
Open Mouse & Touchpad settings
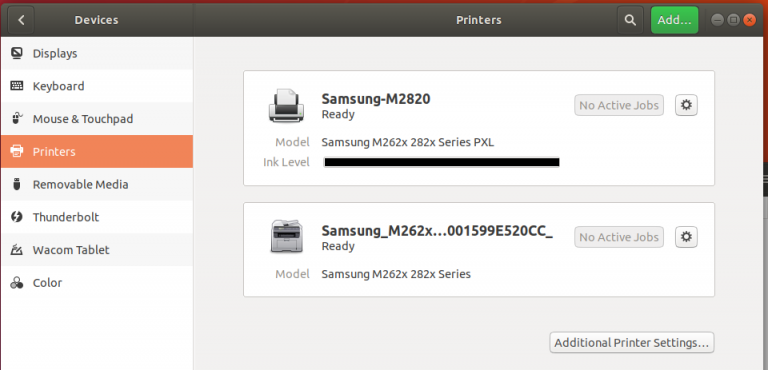96,119
